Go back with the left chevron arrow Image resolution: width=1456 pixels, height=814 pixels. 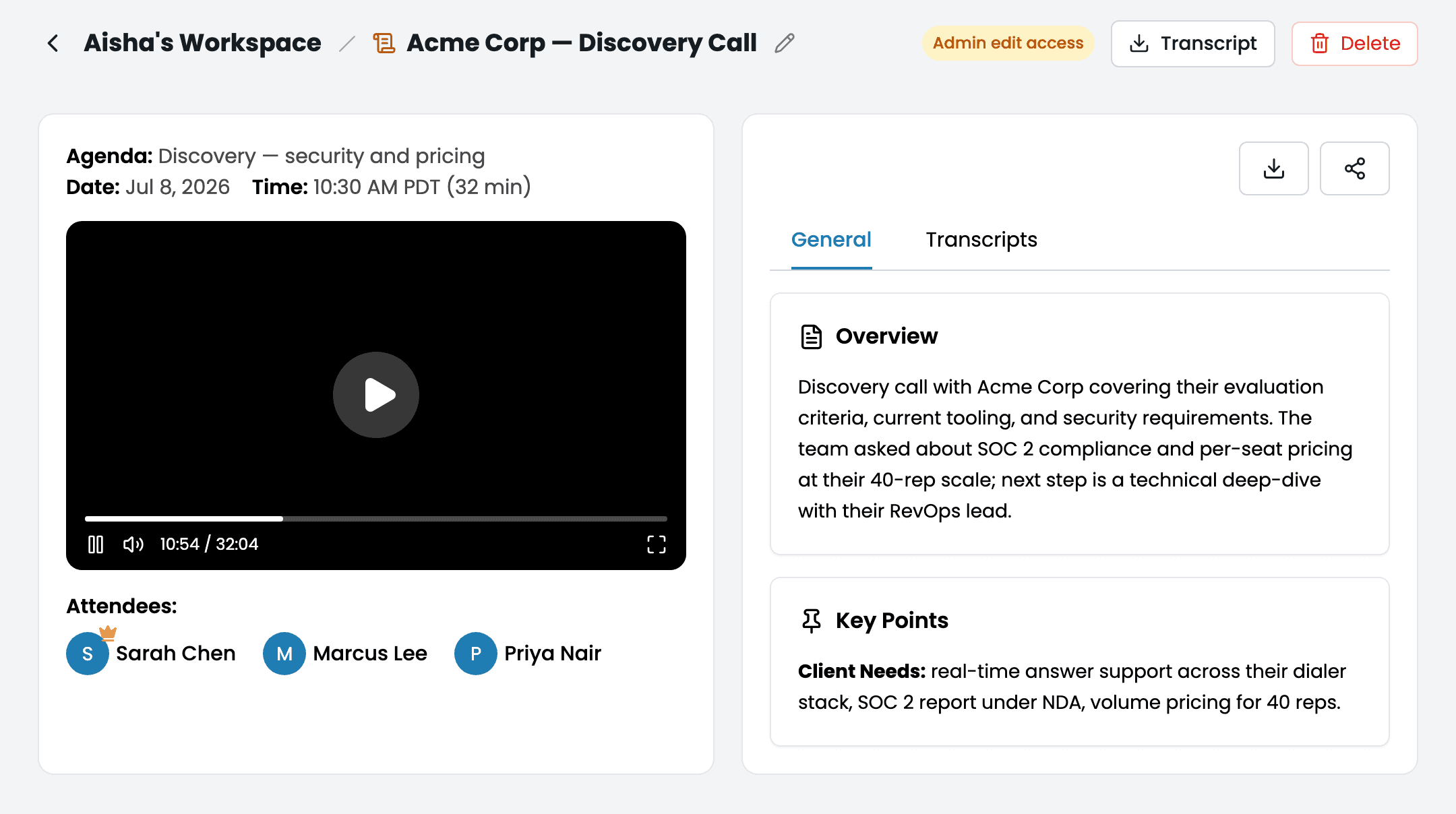tap(53, 43)
